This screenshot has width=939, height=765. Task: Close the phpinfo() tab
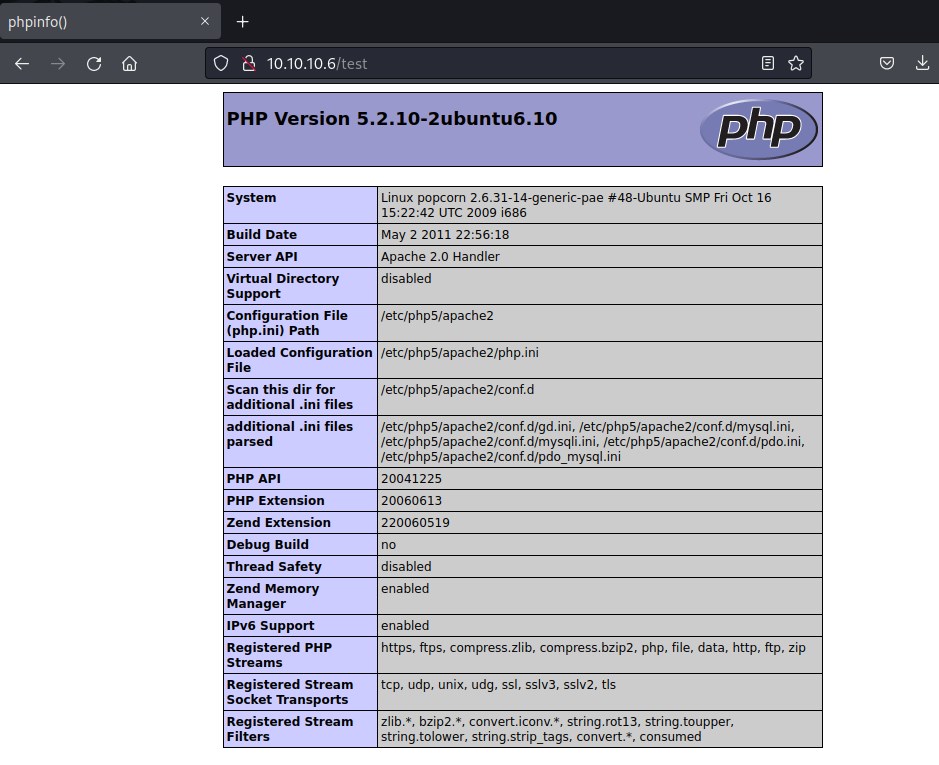point(205,22)
